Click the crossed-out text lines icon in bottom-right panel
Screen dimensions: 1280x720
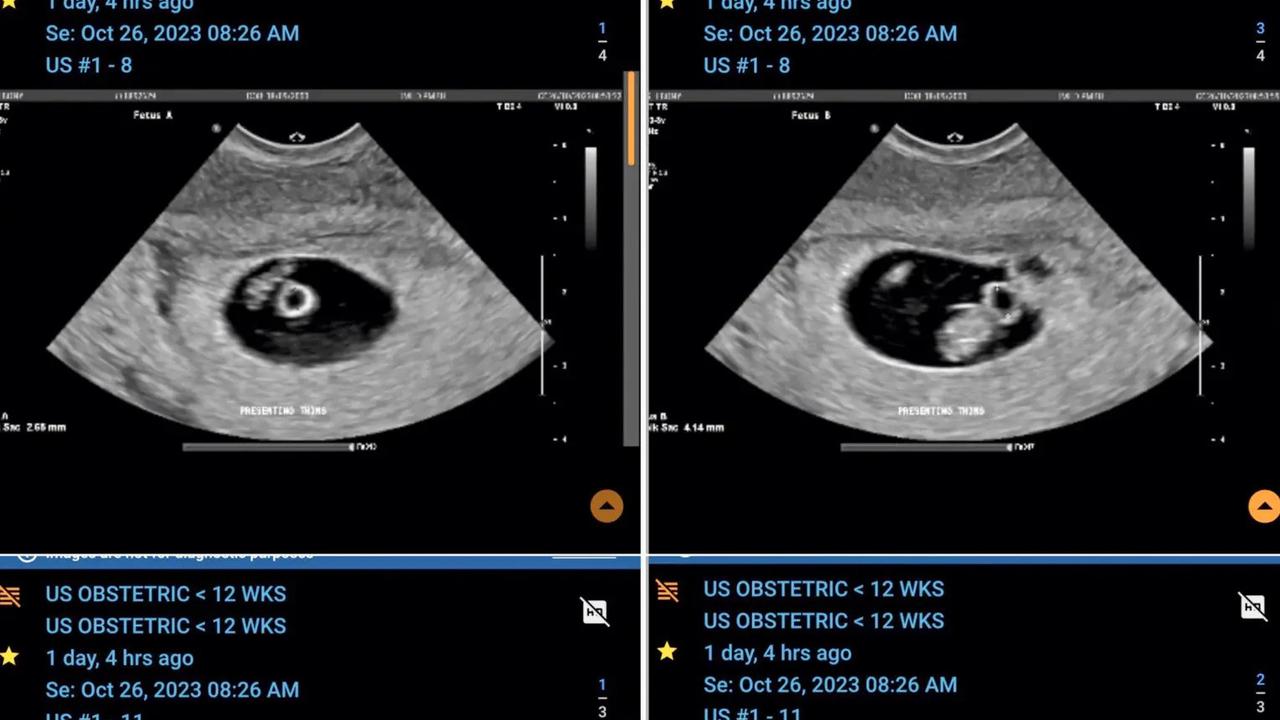667,591
